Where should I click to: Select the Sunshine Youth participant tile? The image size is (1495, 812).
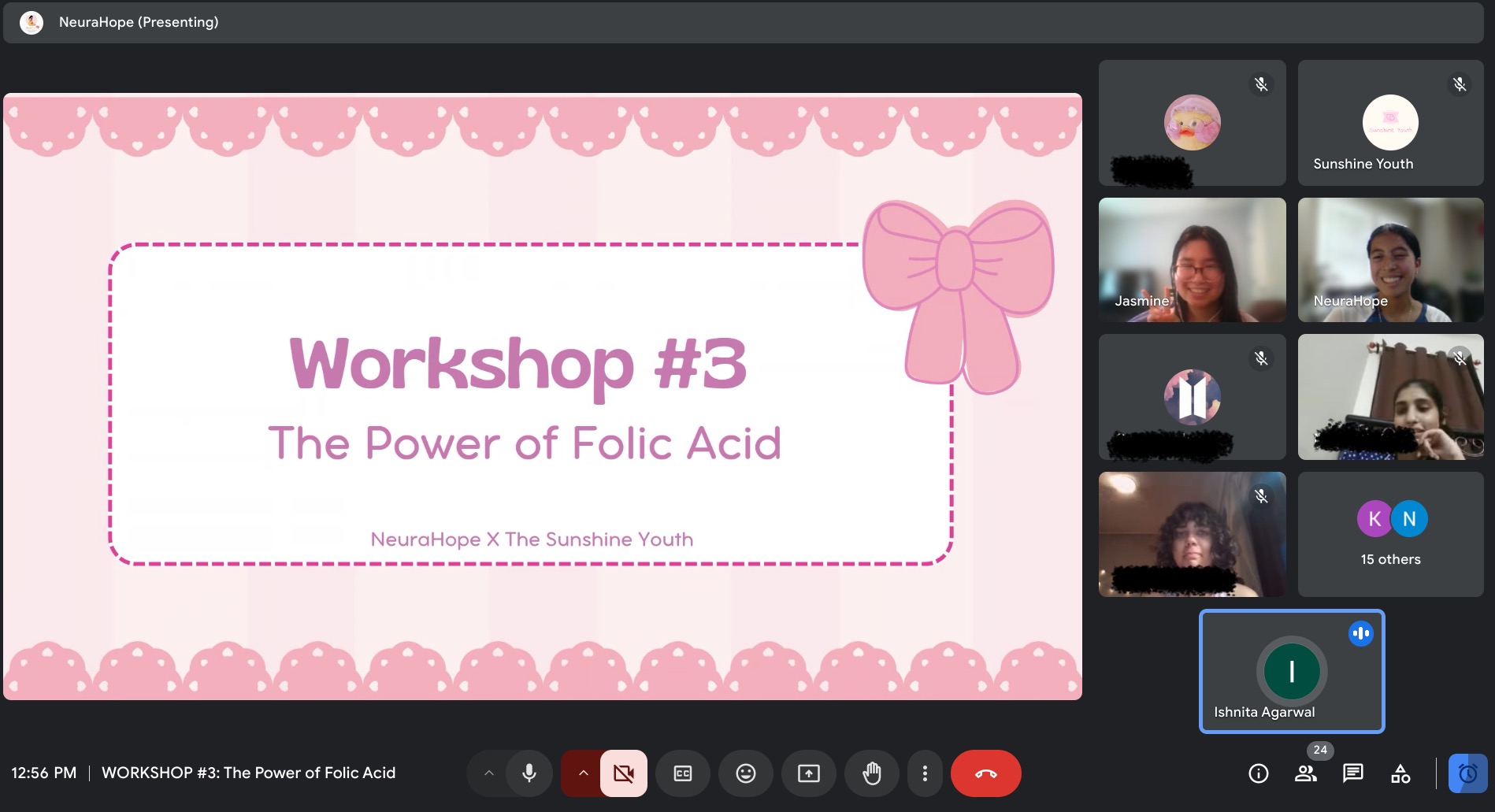[x=1390, y=124]
